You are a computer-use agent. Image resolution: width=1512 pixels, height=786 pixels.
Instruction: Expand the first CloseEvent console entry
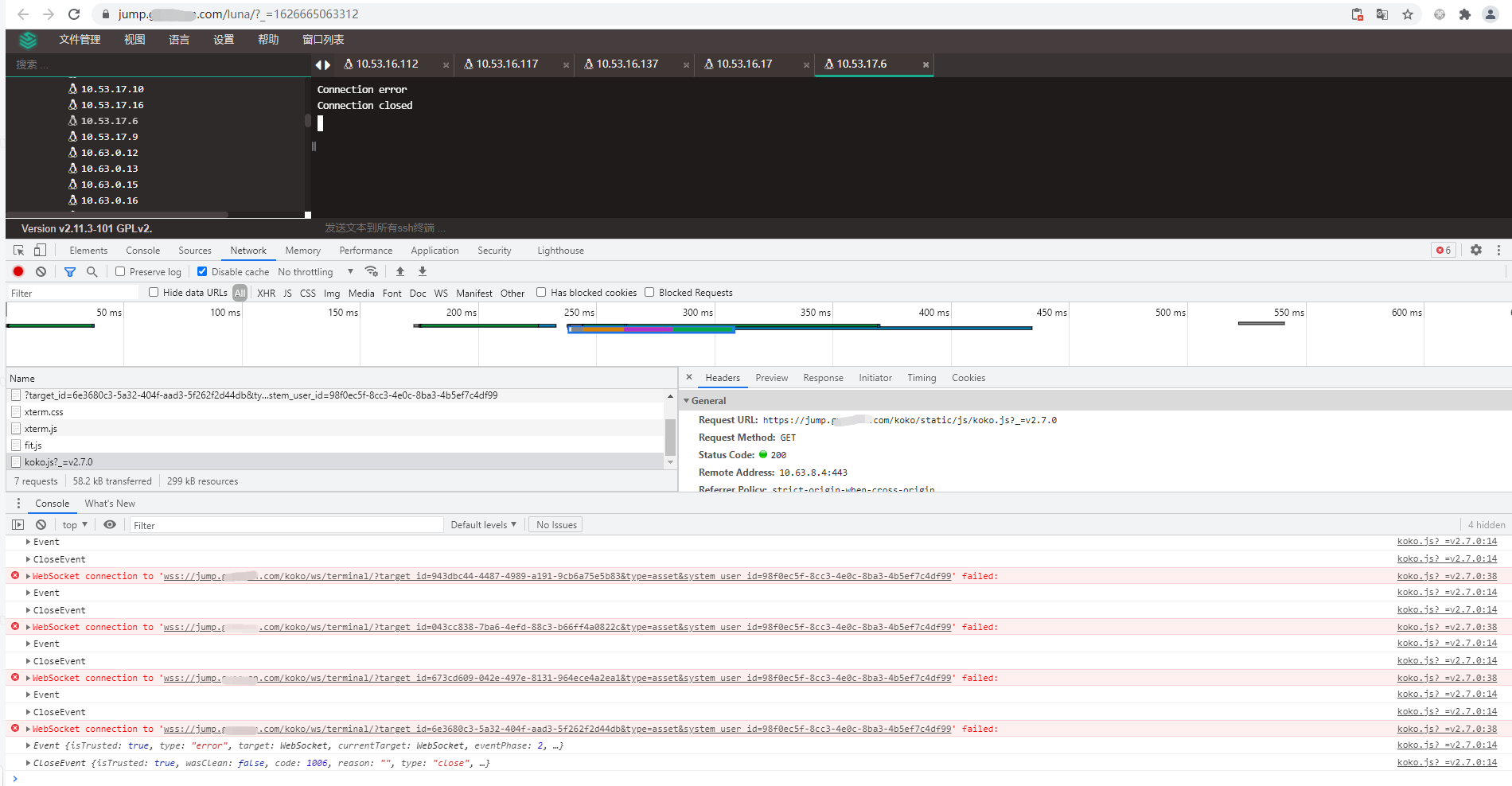29,559
